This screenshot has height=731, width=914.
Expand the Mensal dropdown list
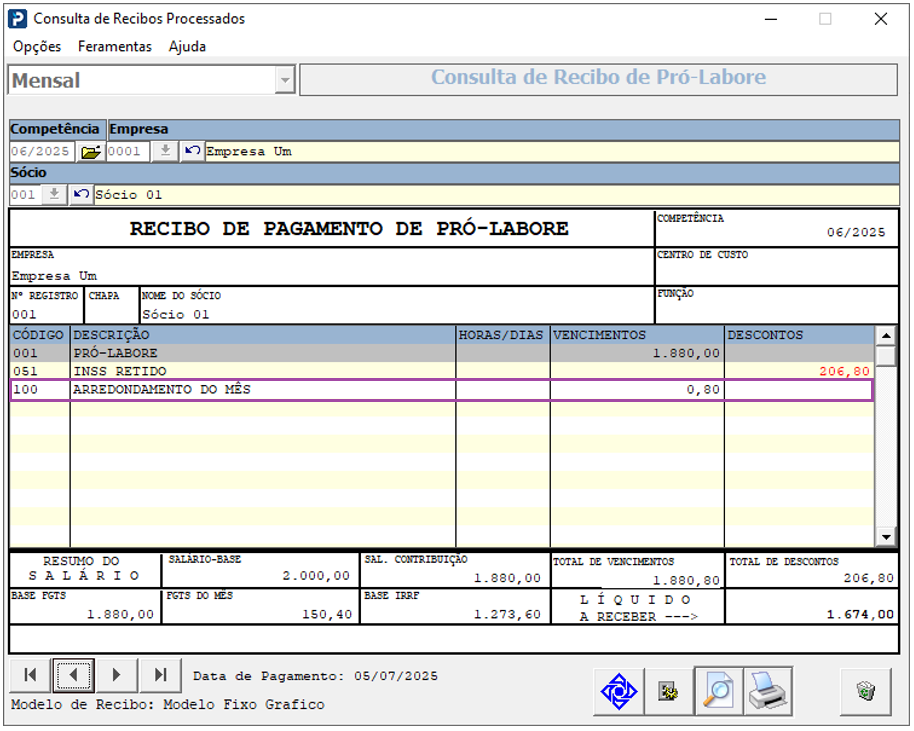[x=285, y=80]
